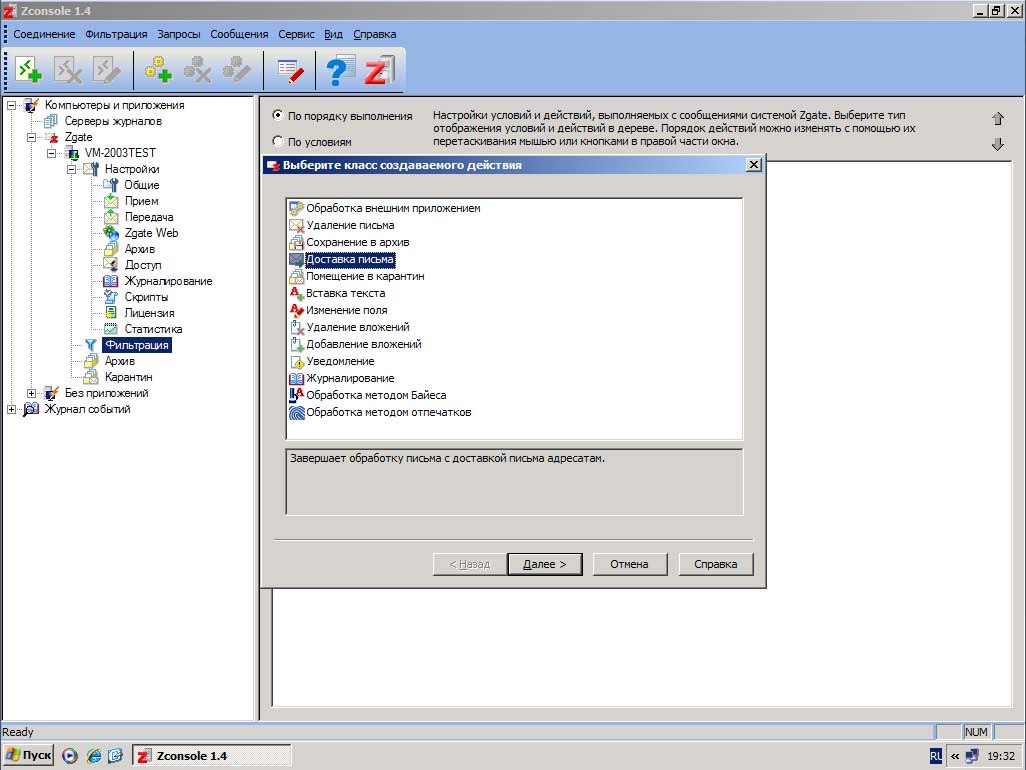The width and height of the screenshot is (1026, 770).
Task: Select Доставка письма in the action list
Action: click(x=350, y=259)
